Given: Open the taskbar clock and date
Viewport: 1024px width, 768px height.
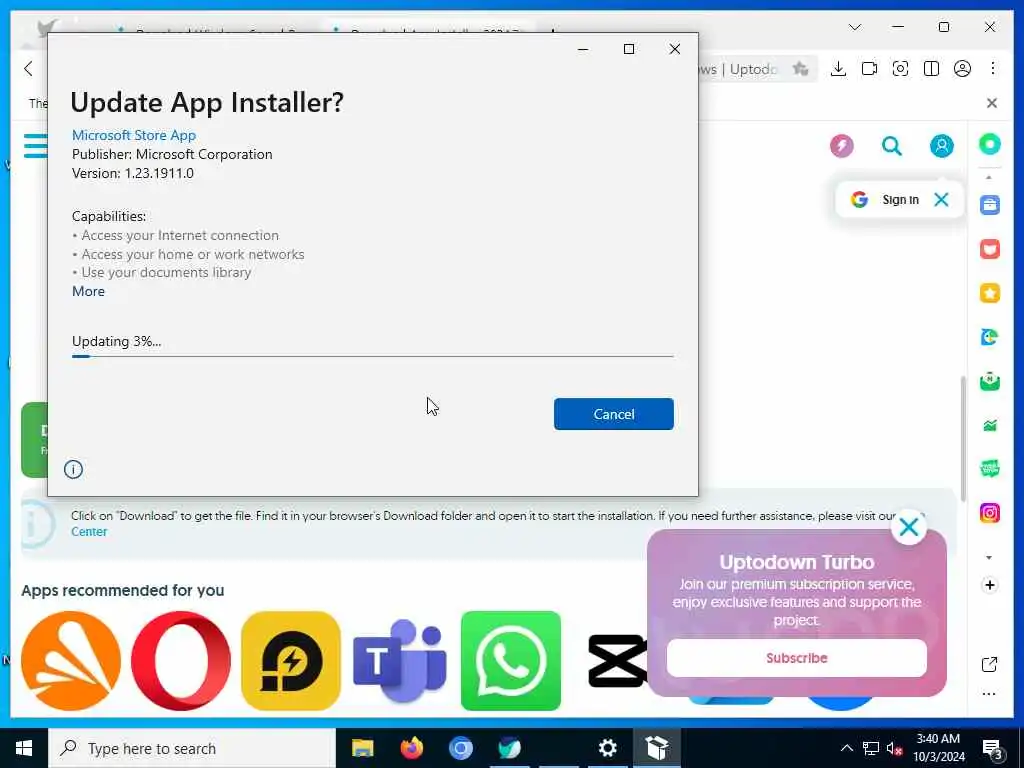Looking at the screenshot, I should point(938,748).
